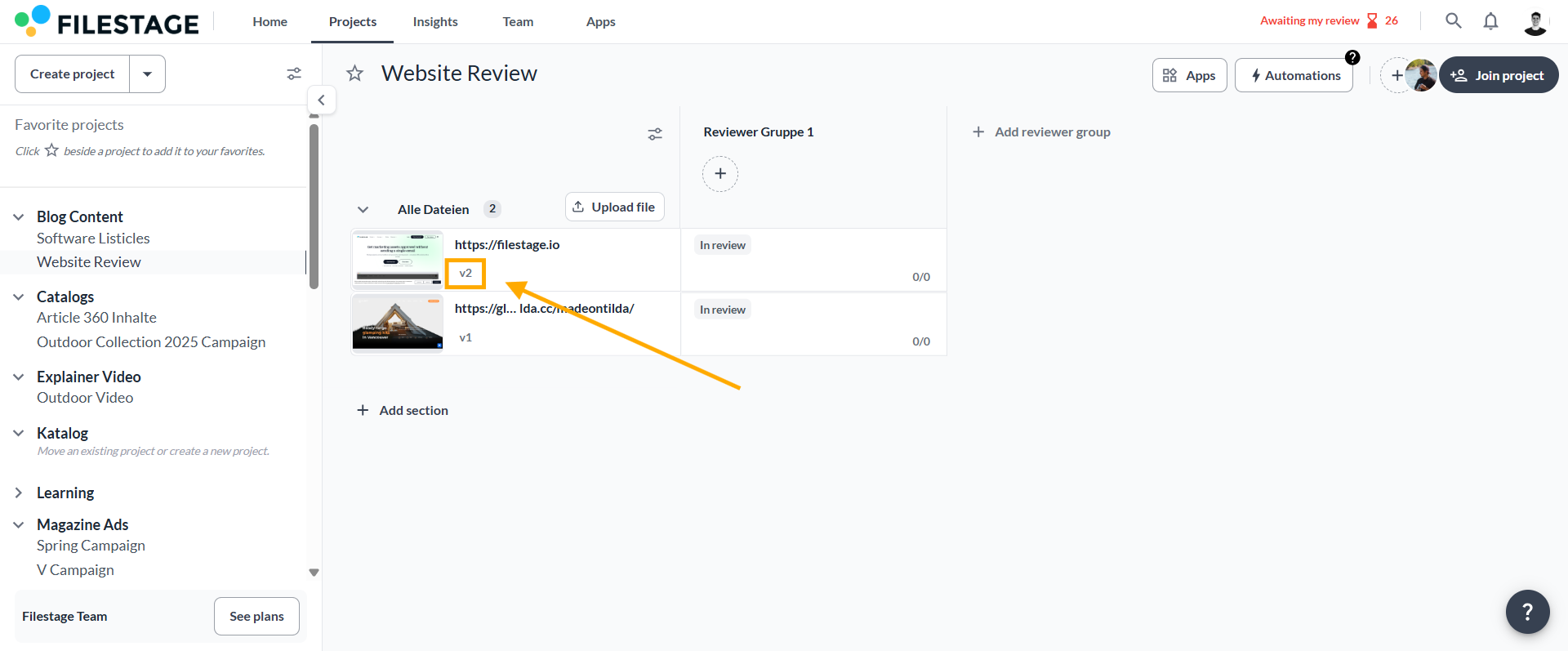Screen dimensions: 1568x651
Task: Click the Add reviewer group link
Action: 1041,132
